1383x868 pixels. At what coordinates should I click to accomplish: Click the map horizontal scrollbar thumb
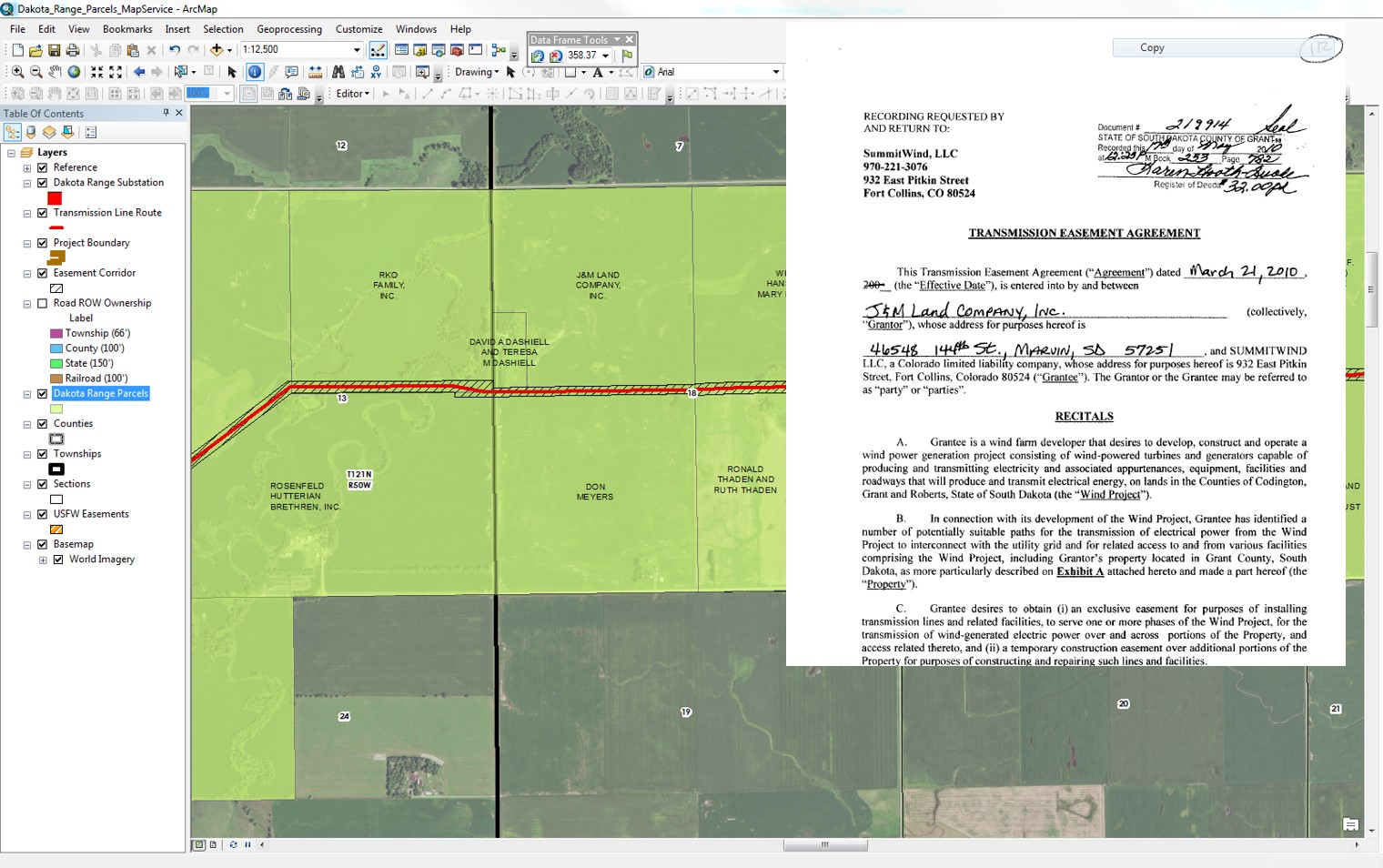click(825, 844)
